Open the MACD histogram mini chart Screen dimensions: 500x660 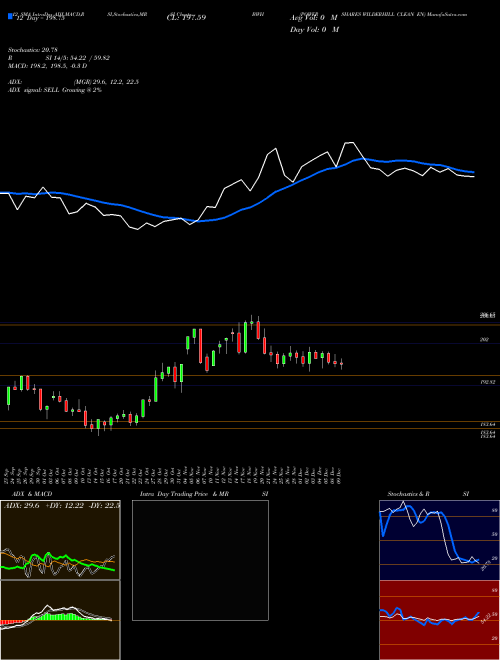pos(60,620)
